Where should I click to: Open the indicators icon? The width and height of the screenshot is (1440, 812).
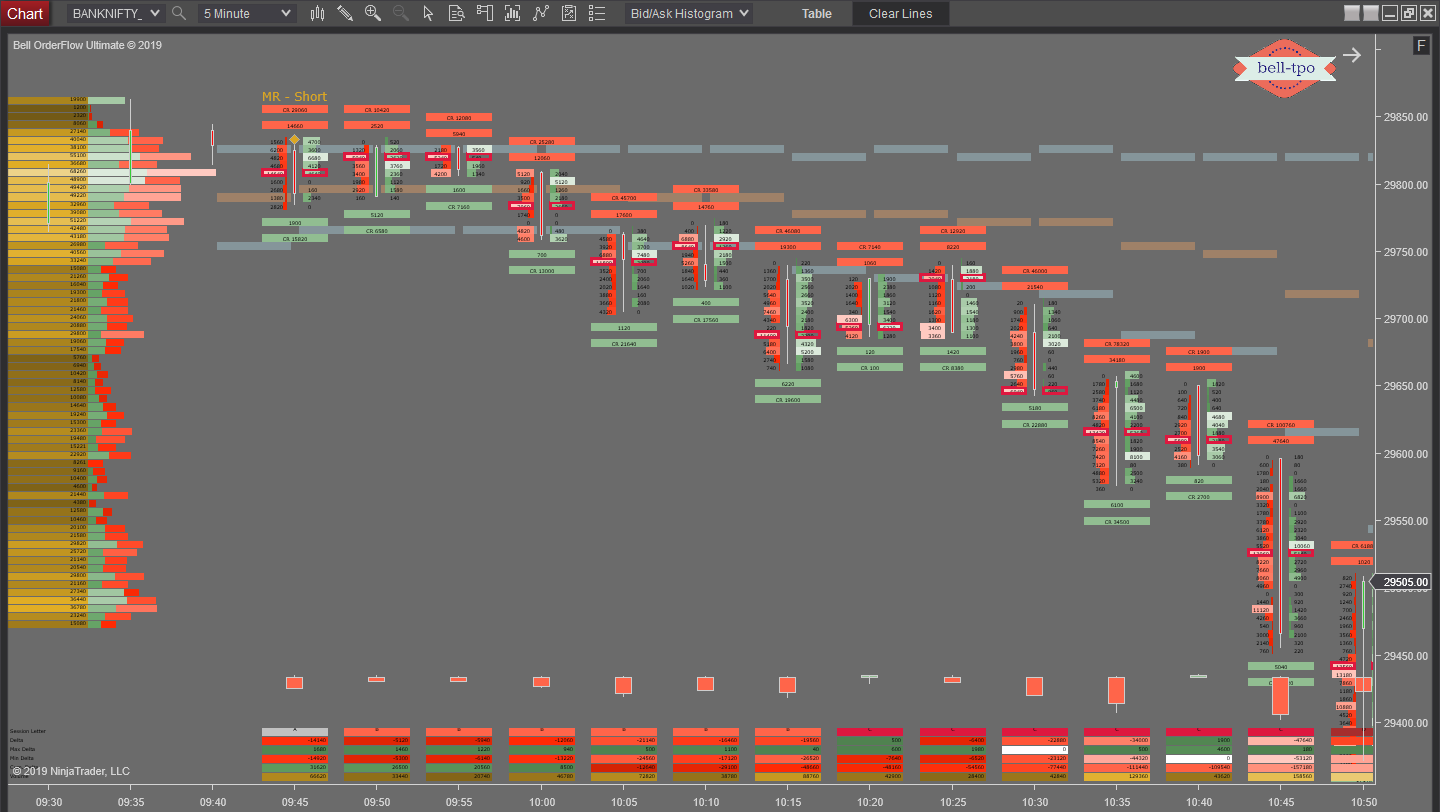pyautogui.click(x=512, y=14)
